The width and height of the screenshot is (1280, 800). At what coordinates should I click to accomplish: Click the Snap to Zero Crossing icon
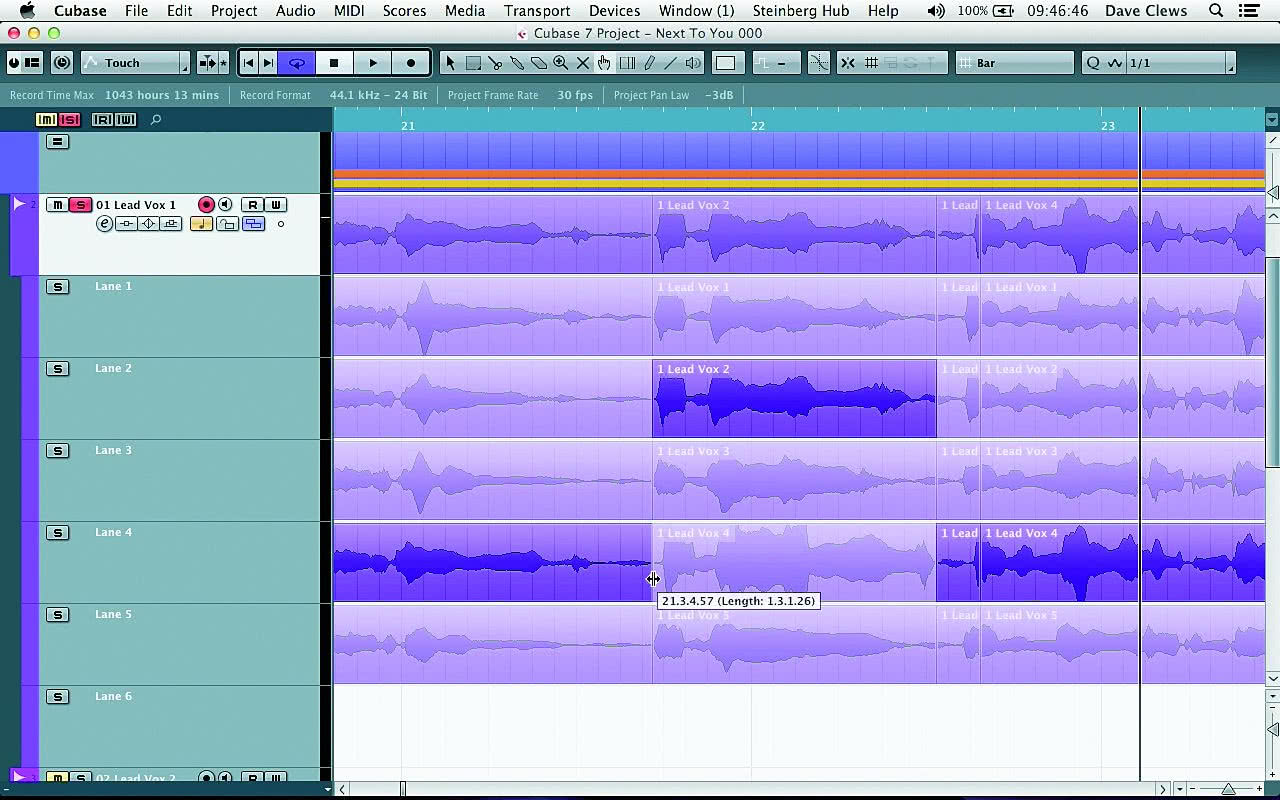coord(819,63)
